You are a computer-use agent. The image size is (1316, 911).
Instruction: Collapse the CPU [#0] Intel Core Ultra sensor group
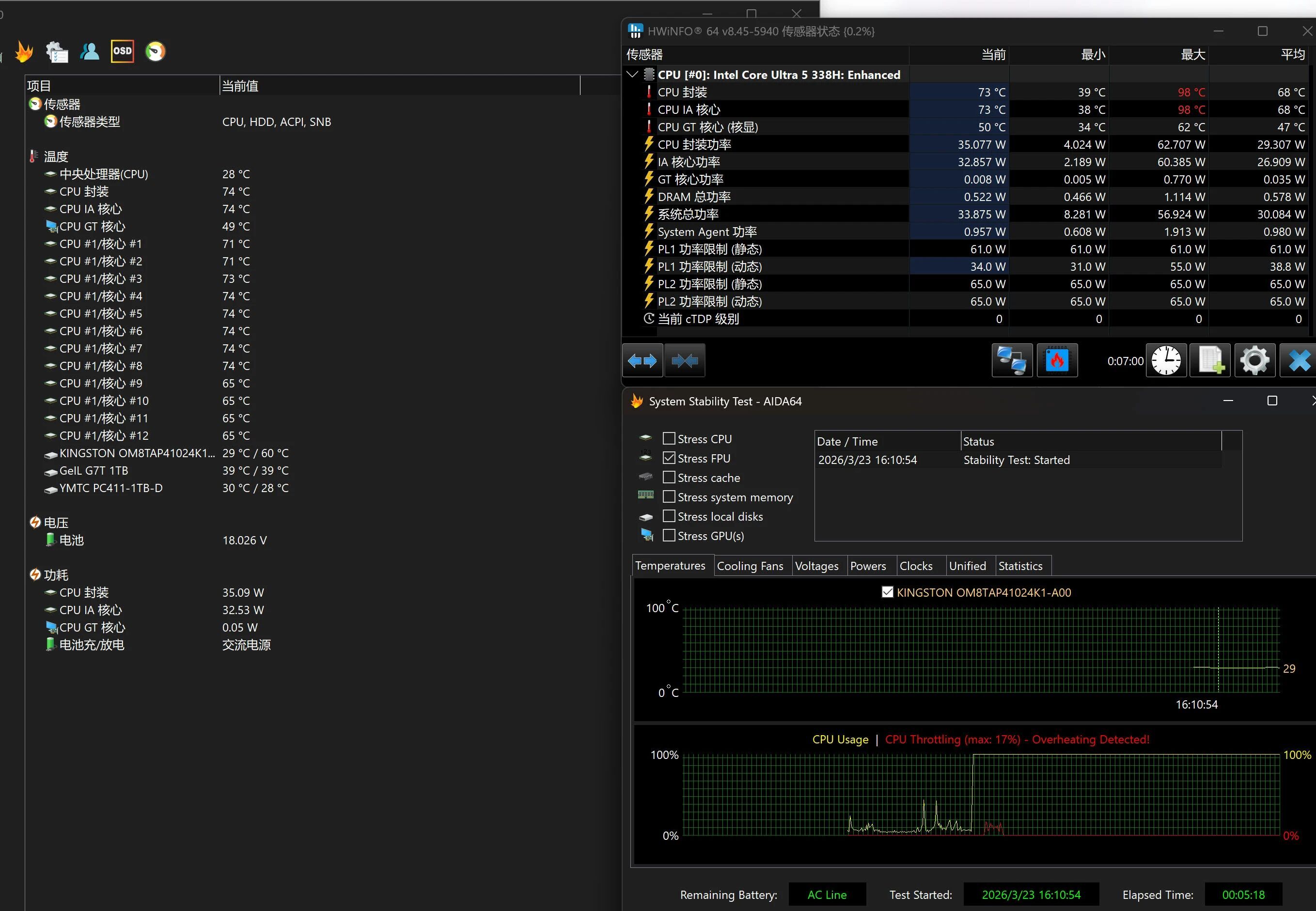(632, 75)
